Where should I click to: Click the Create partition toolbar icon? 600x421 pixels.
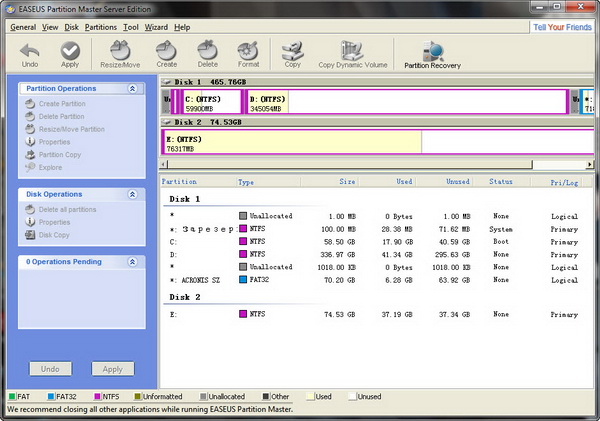pos(167,53)
